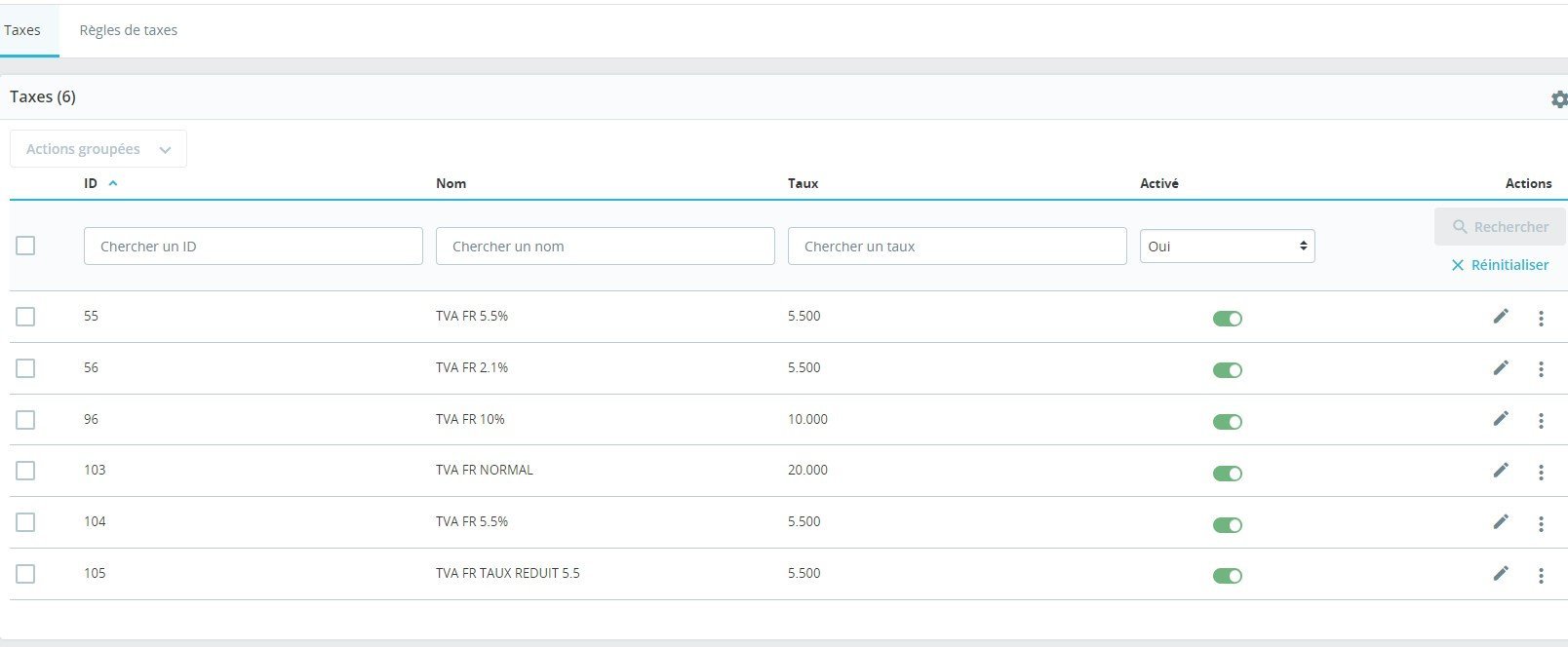Open more actions menu for TVA FR 10%

[1541, 421]
